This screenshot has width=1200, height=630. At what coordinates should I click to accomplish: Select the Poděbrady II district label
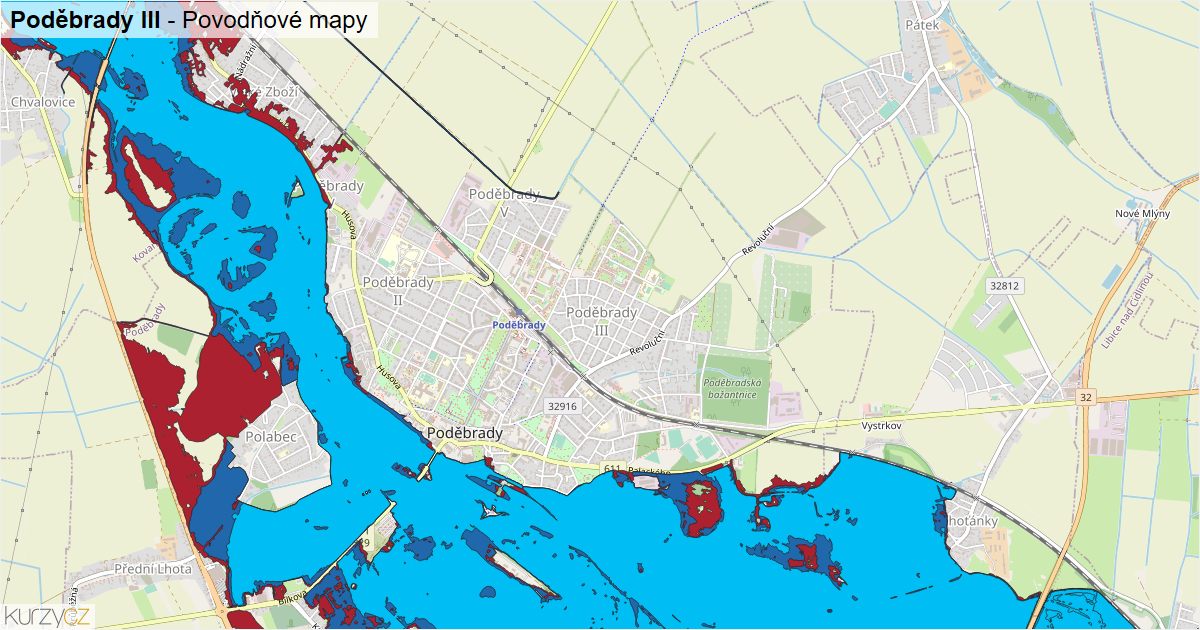(x=398, y=291)
